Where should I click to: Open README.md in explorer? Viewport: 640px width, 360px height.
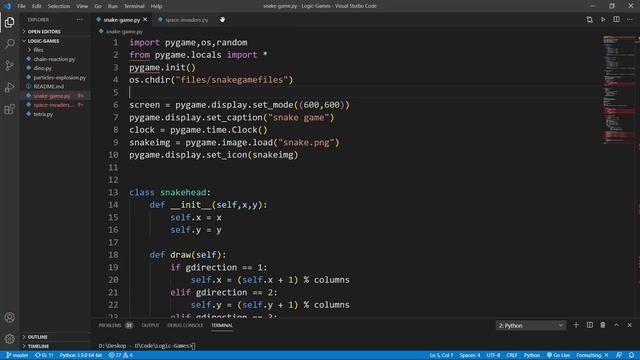pyautogui.click(x=49, y=87)
